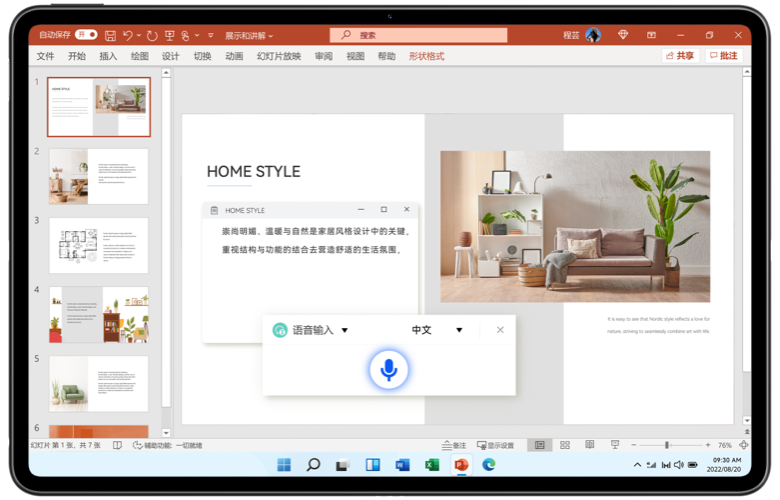Click the green voice input logo icon
Image resolution: width=780 pixels, height=500 pixels.
click(x=280, y=330)
